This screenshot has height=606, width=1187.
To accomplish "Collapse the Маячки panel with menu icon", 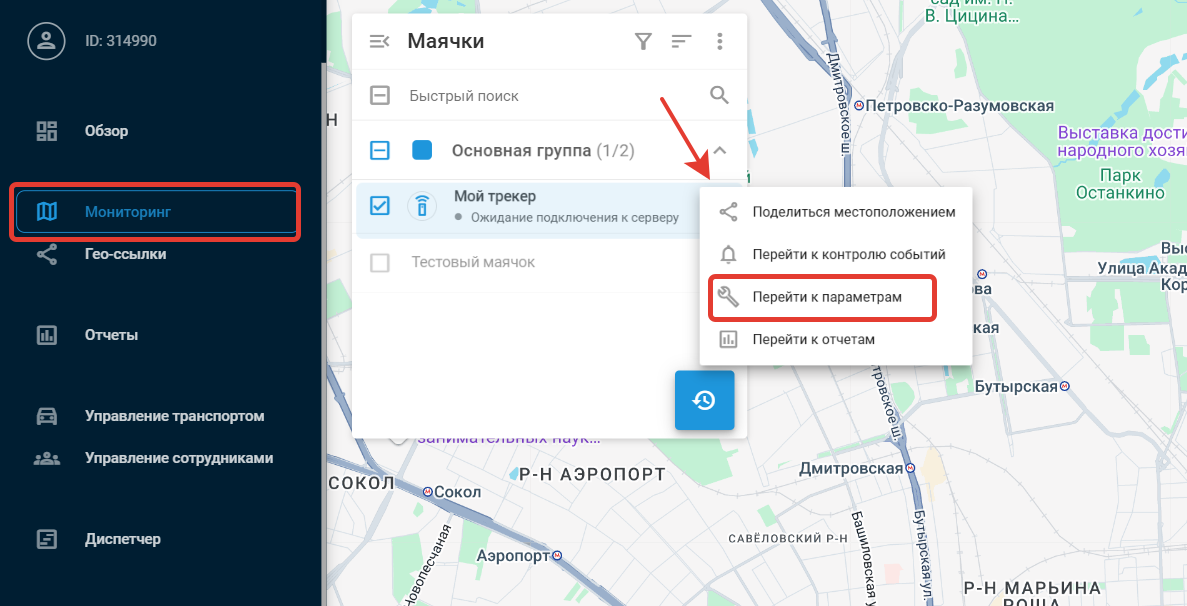I will coord(379,41).
